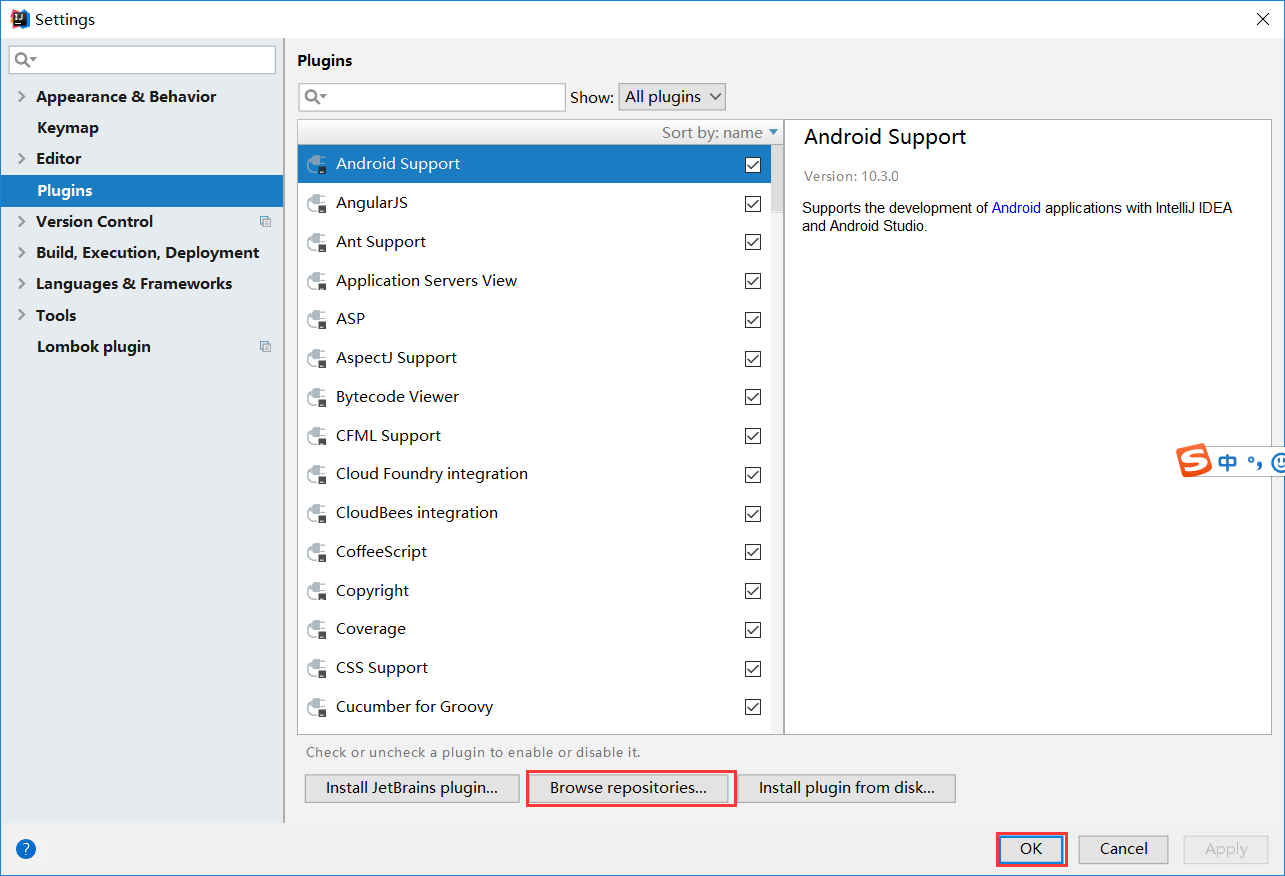Expand the Tools settings node

coord(22,316)
